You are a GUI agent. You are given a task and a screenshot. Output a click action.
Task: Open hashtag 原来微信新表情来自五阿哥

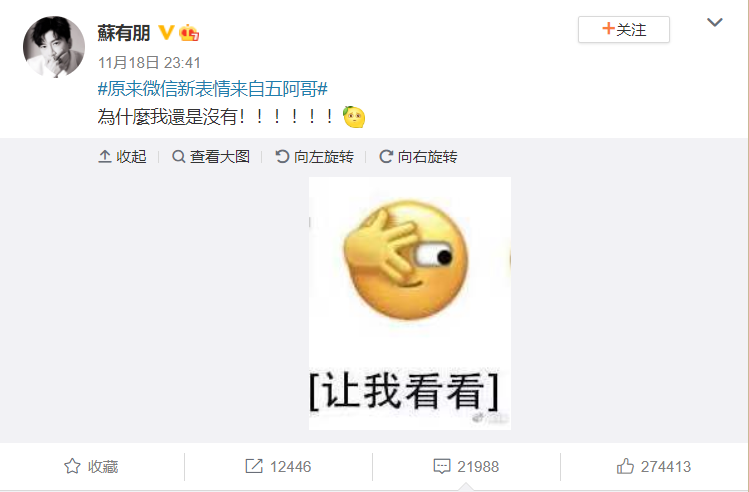point(213,89)
